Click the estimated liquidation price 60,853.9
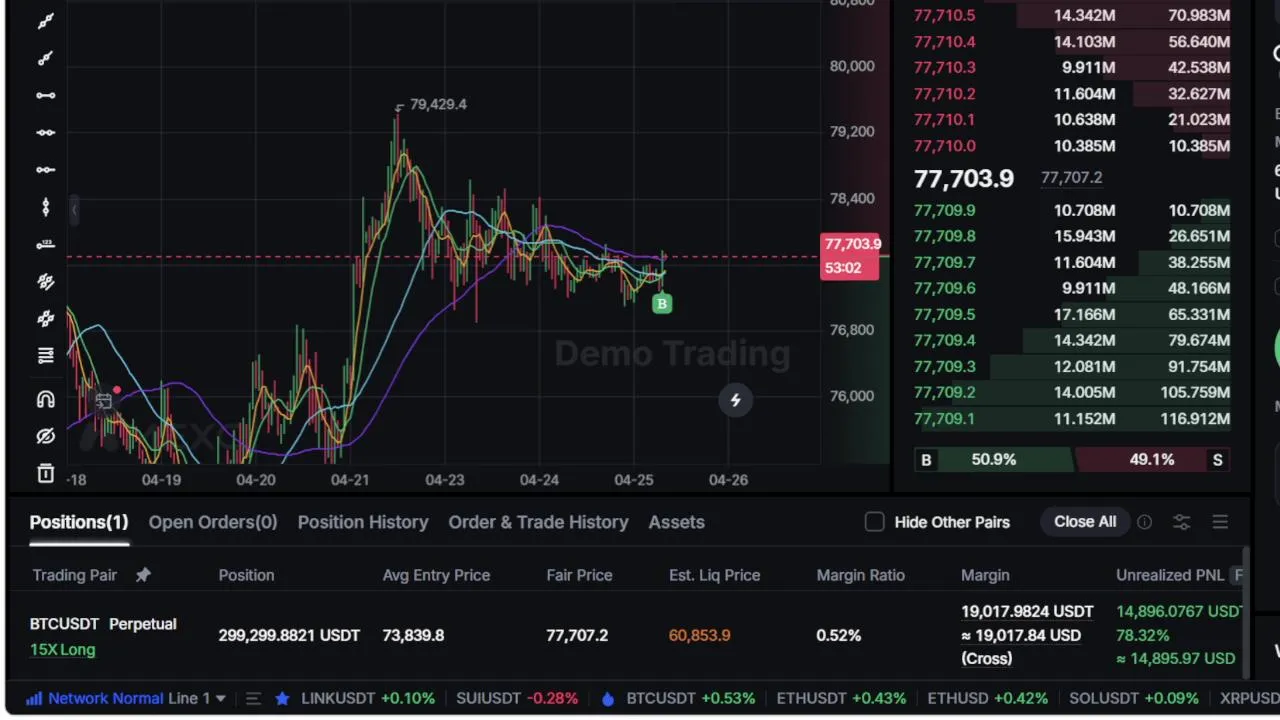This screenshot has width=1280, height=720. click(699, 635)
